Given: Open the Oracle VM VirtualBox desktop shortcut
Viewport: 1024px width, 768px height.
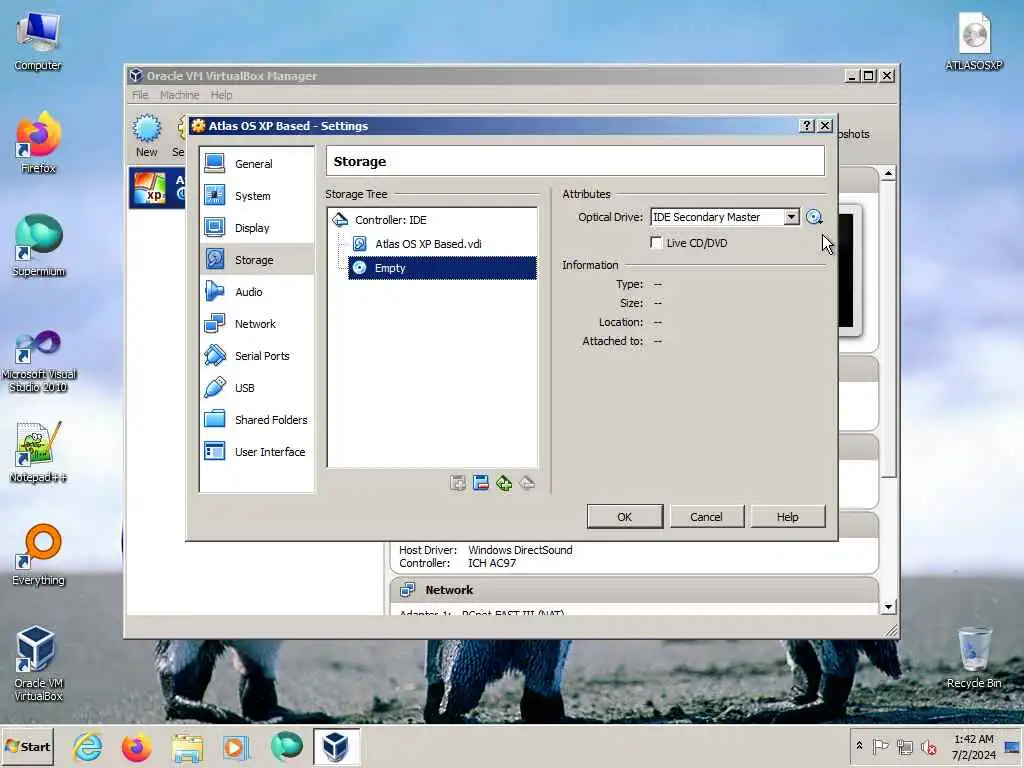Looking at the screenshot, I should point(38,664).
